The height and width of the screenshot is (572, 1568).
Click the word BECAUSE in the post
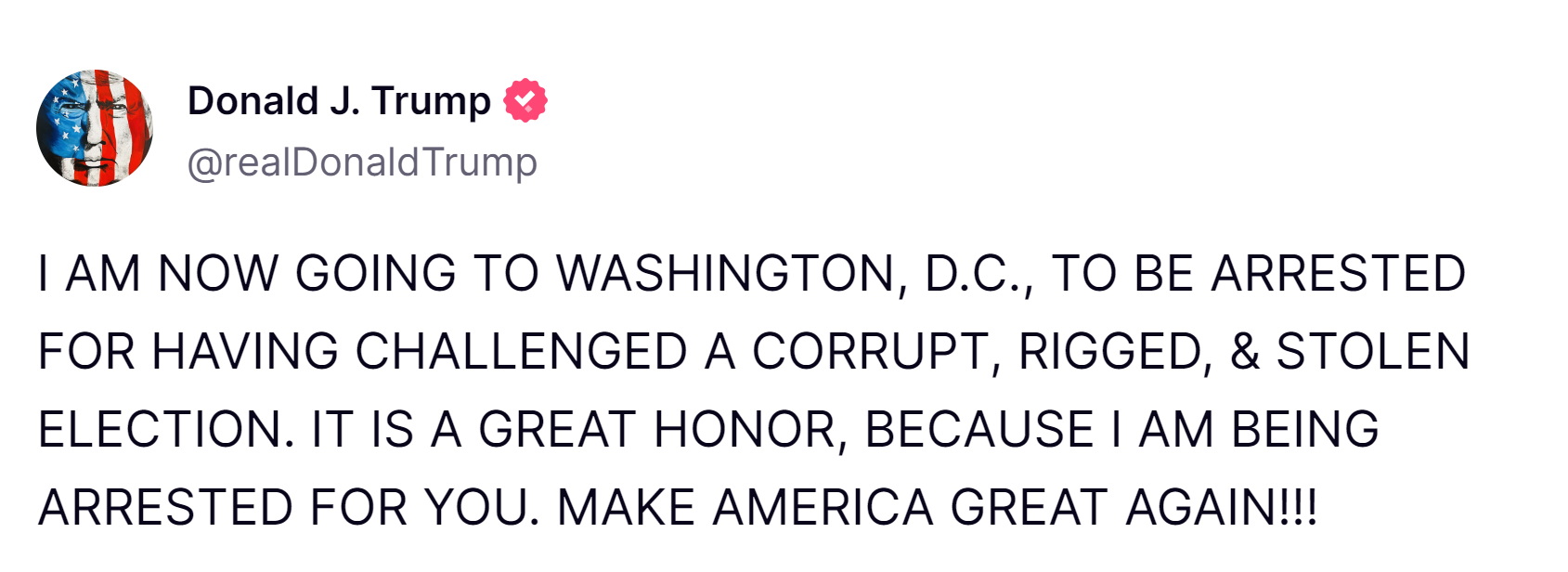point(979,430)
